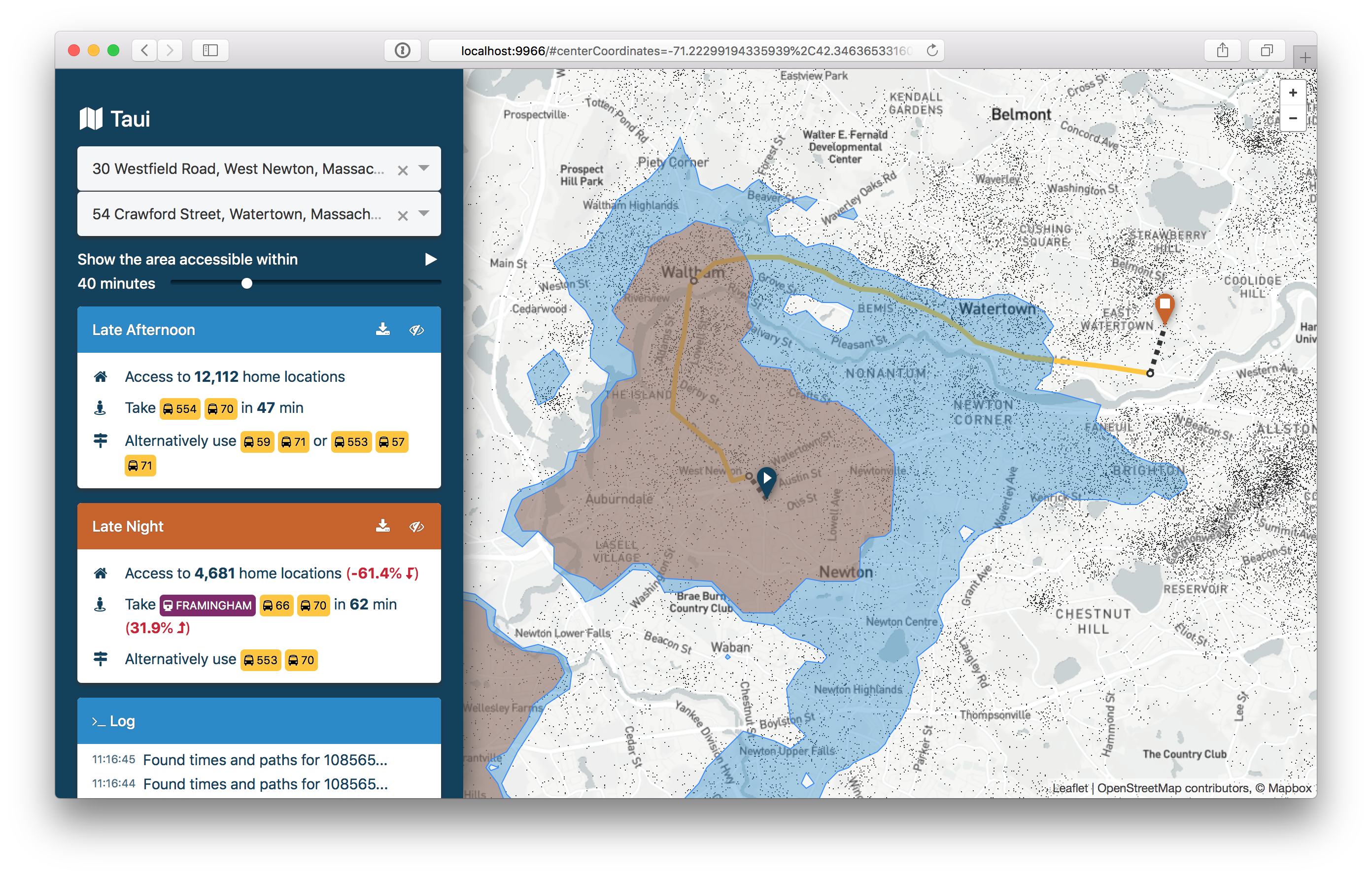Download the Late Afternoon data
This screenshot has width=1372, height=877.
[382, 329]
